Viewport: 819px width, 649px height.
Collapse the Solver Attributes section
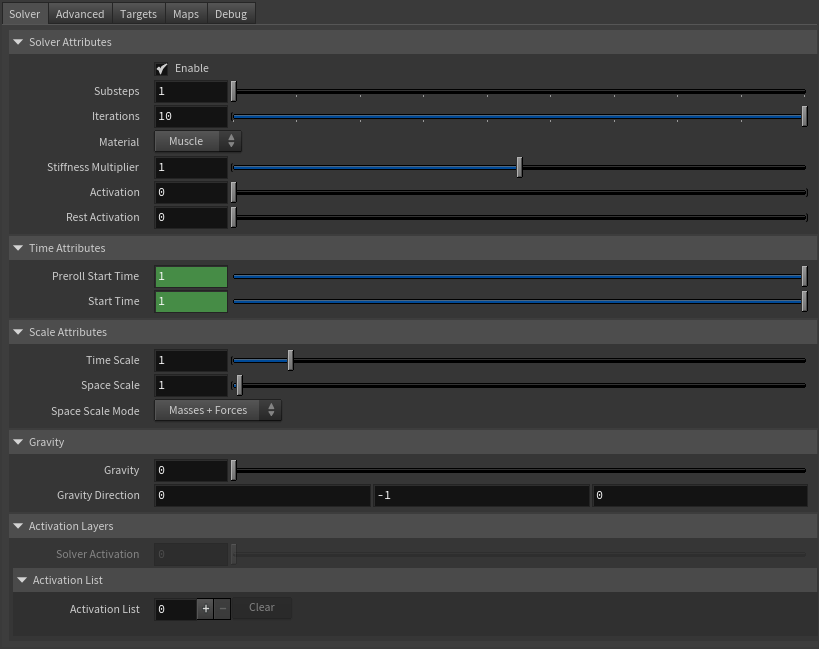[17, 42]
